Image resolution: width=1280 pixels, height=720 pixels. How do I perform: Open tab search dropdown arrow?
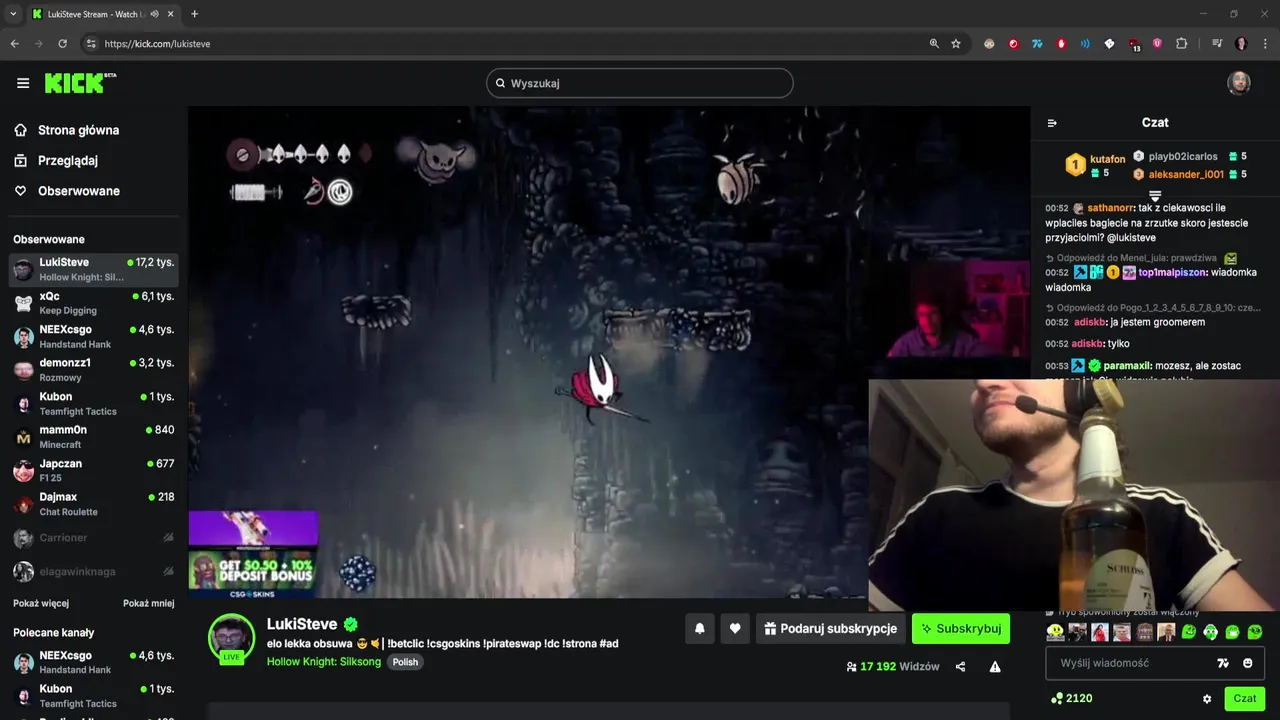(13, 14)
